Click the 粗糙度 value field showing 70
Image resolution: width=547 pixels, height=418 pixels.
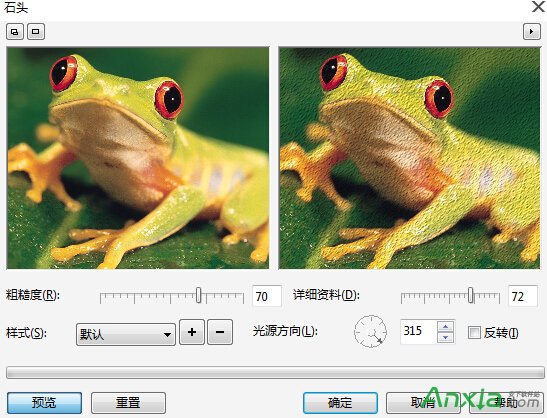(267, 296)
